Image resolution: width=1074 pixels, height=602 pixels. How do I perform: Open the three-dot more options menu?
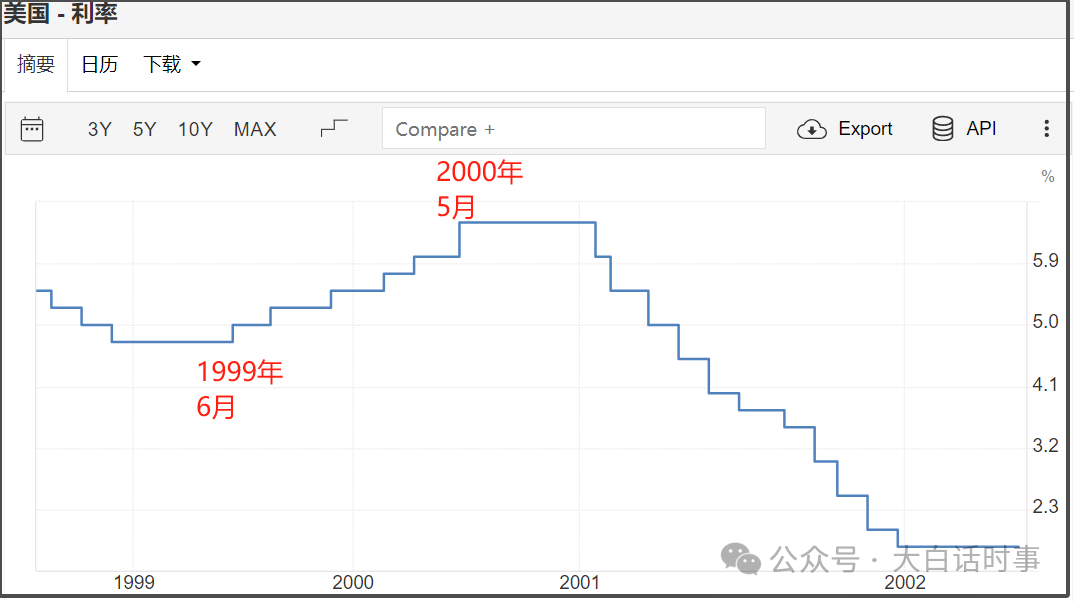pos(1046,129)
